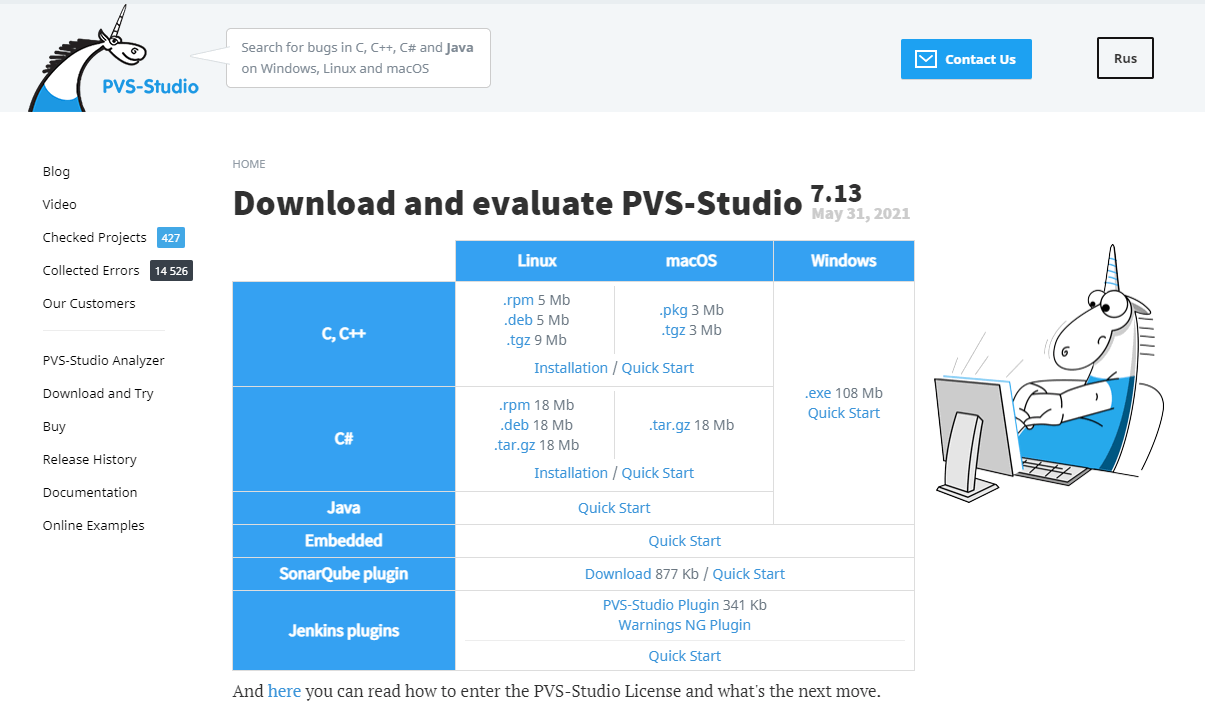Visit Our Customers page
Viewport: 1205px width, 710px height.
89,303
